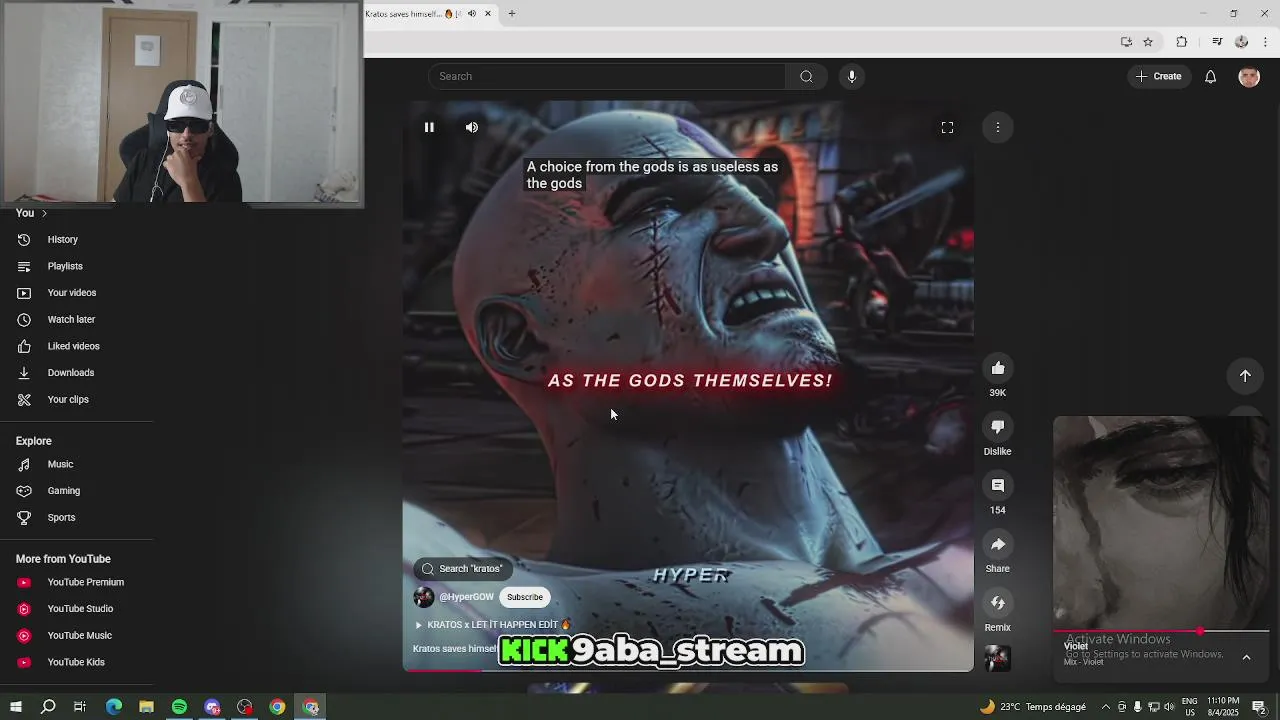Subscribe to @HyperGOW channel
Screen dimensions: 1280x720
[525, 597]
